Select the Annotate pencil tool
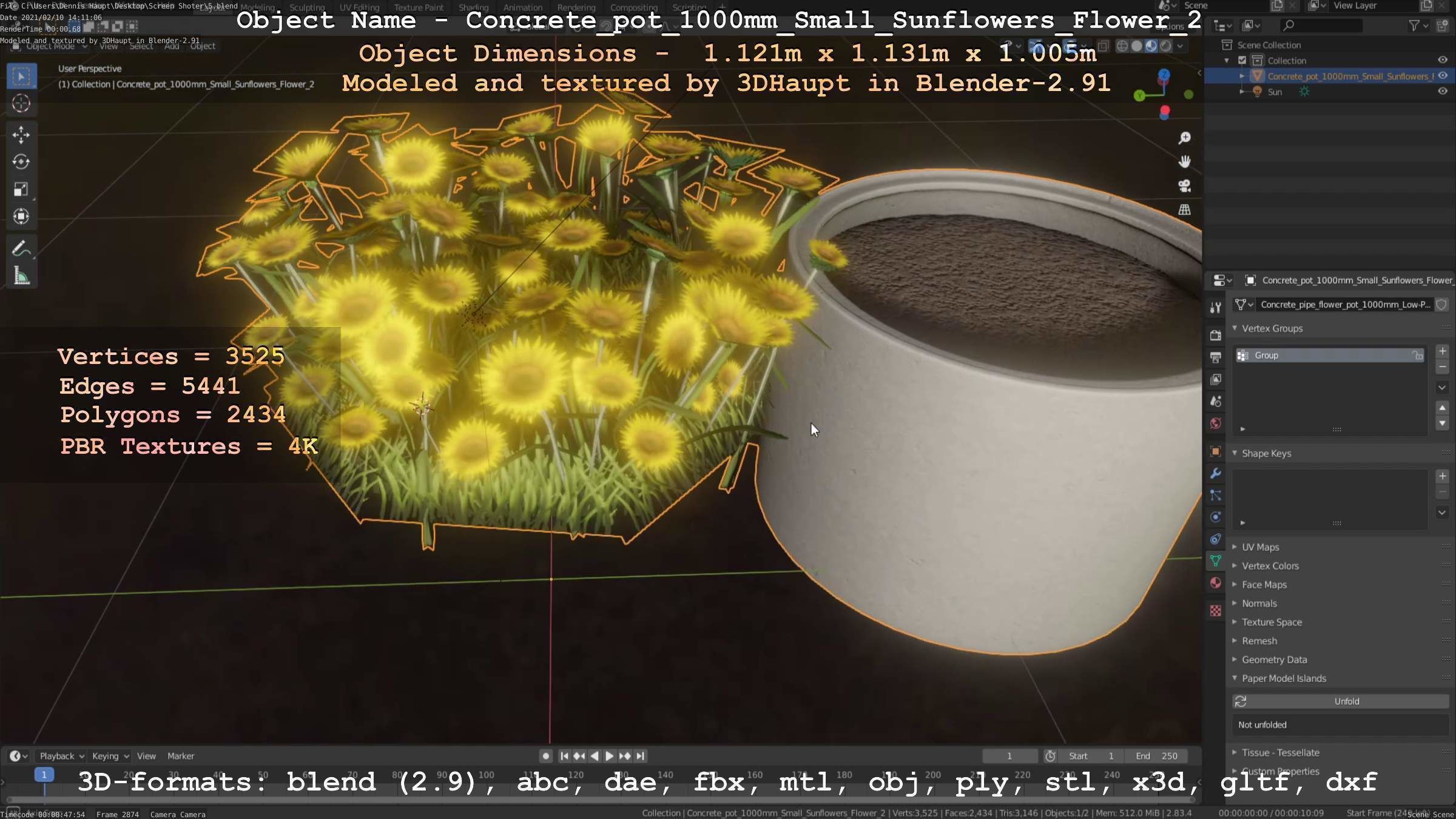Screen dimensions: 1456x819 21,249
